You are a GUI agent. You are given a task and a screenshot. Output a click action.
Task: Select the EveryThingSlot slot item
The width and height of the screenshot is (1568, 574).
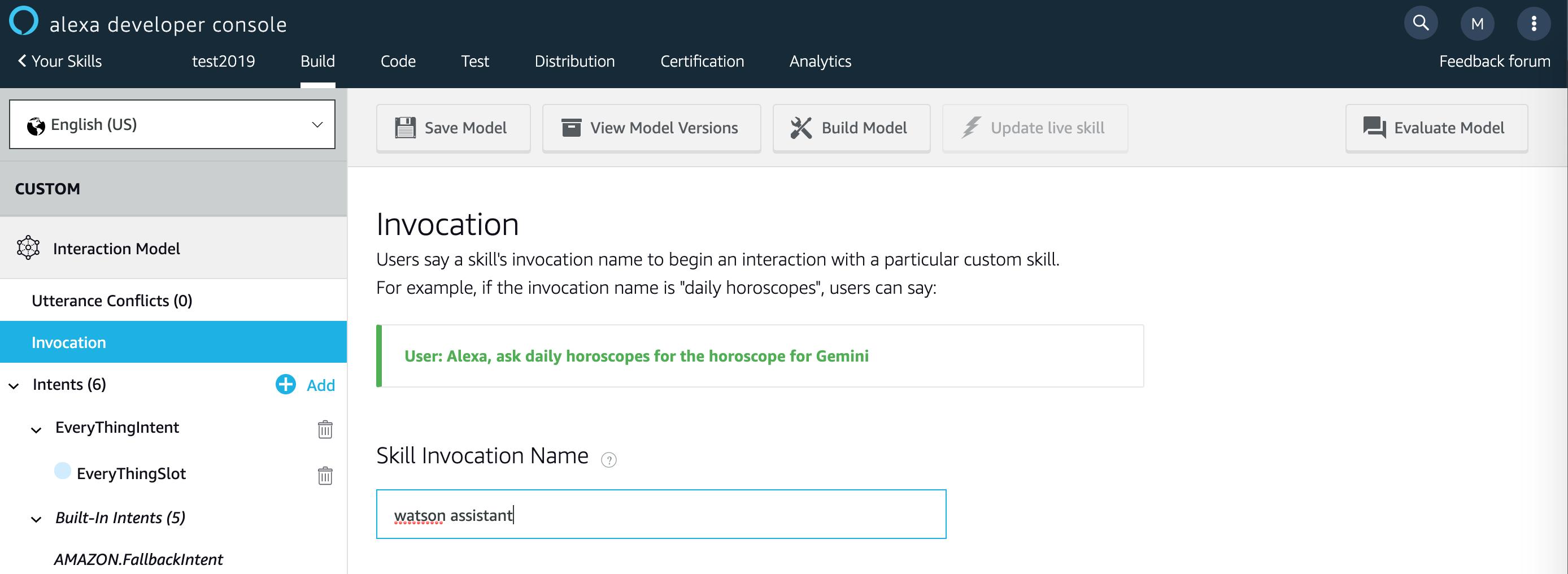(x=131, y=473)
